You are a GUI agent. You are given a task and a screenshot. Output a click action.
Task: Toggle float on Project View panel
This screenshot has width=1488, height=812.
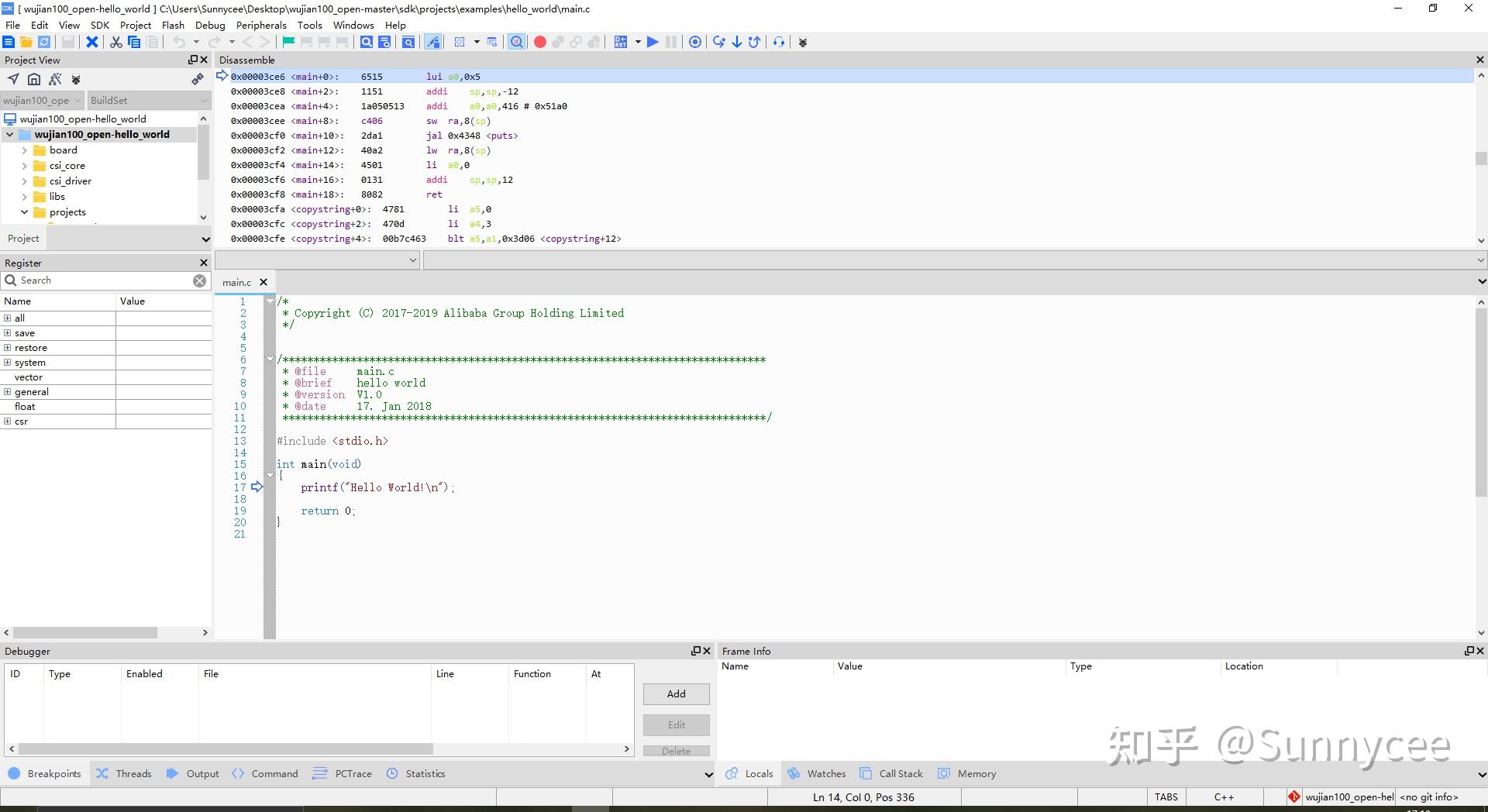coord(192,60)
